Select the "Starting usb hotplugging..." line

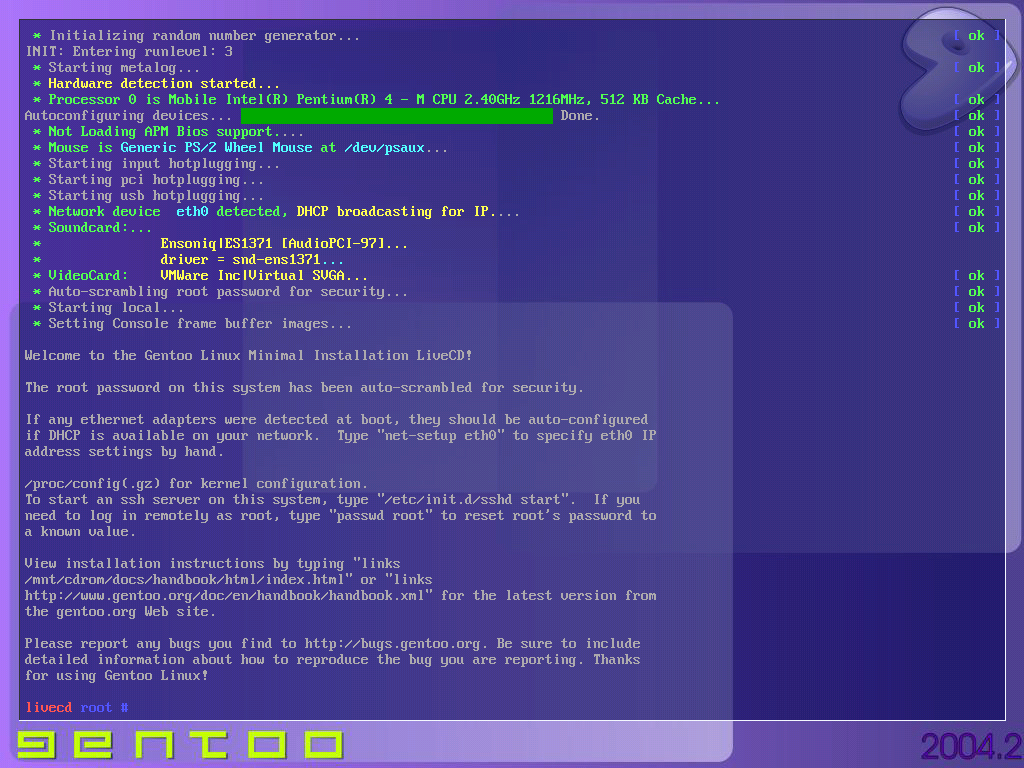148,196
